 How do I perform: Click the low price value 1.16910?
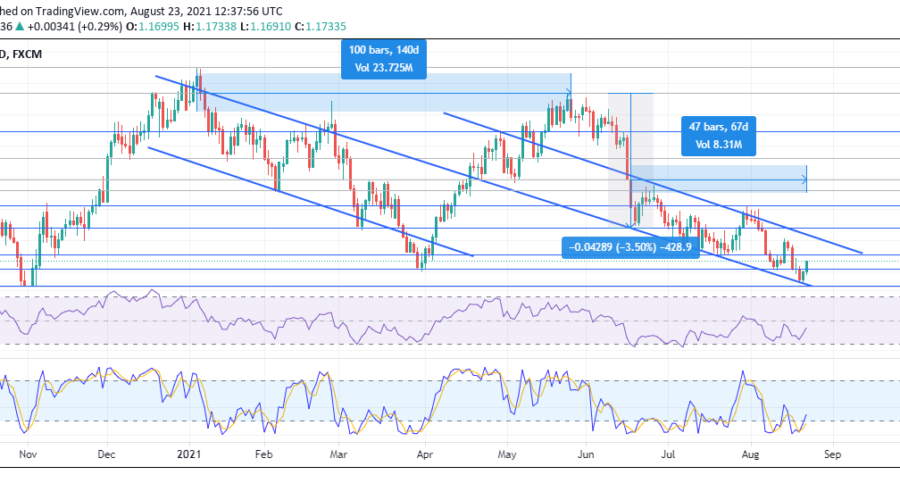(x=270, y=26)
